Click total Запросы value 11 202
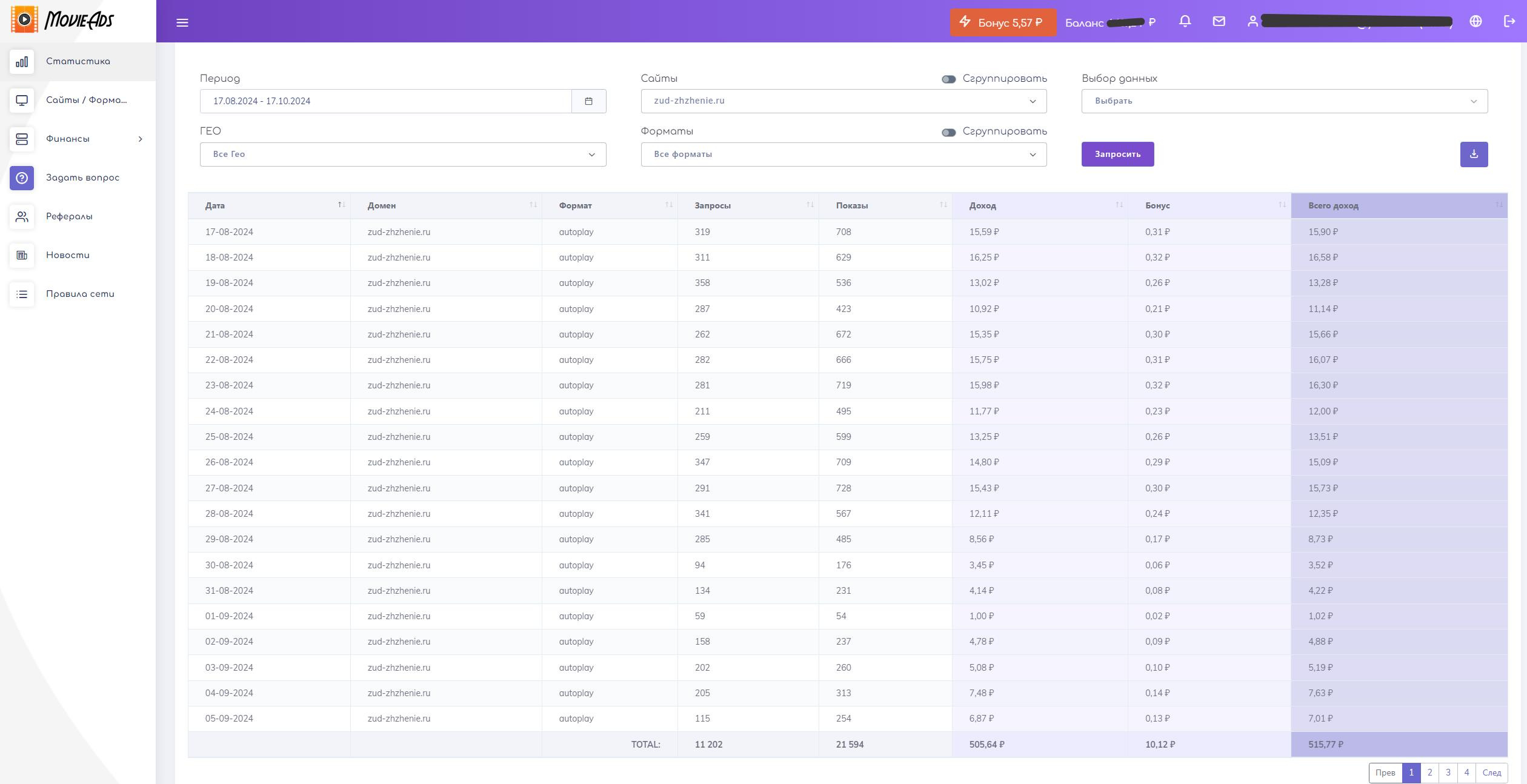The width and height of the screenshot is (1527, 784). [x=708, y=745]
